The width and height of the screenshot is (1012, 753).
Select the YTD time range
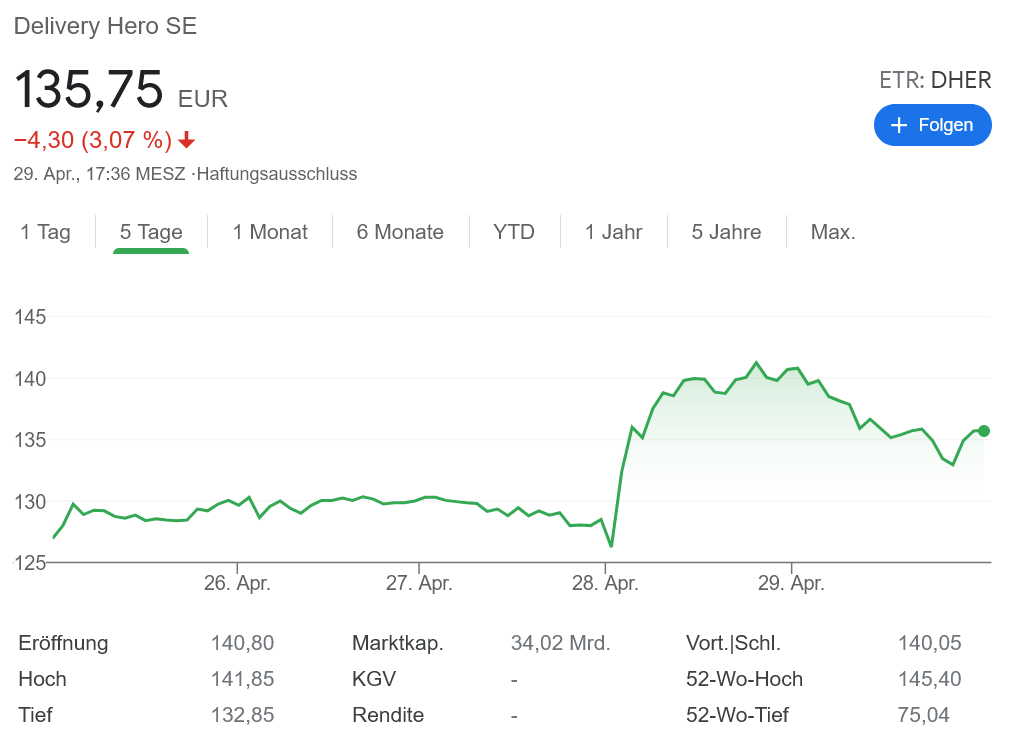click(514, 232)
